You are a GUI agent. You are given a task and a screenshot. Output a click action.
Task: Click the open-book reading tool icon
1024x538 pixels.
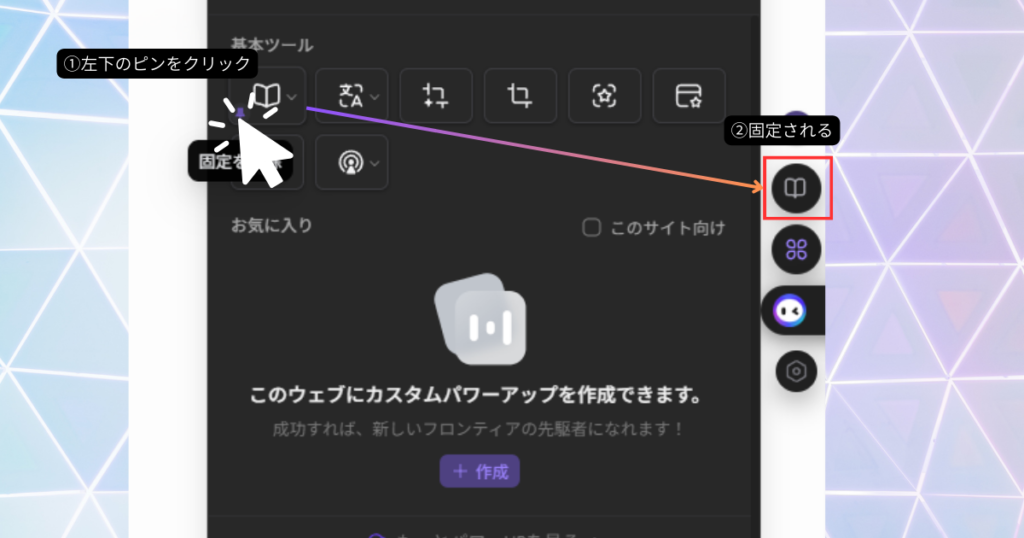pyautogui.click(x=263, y=96)
